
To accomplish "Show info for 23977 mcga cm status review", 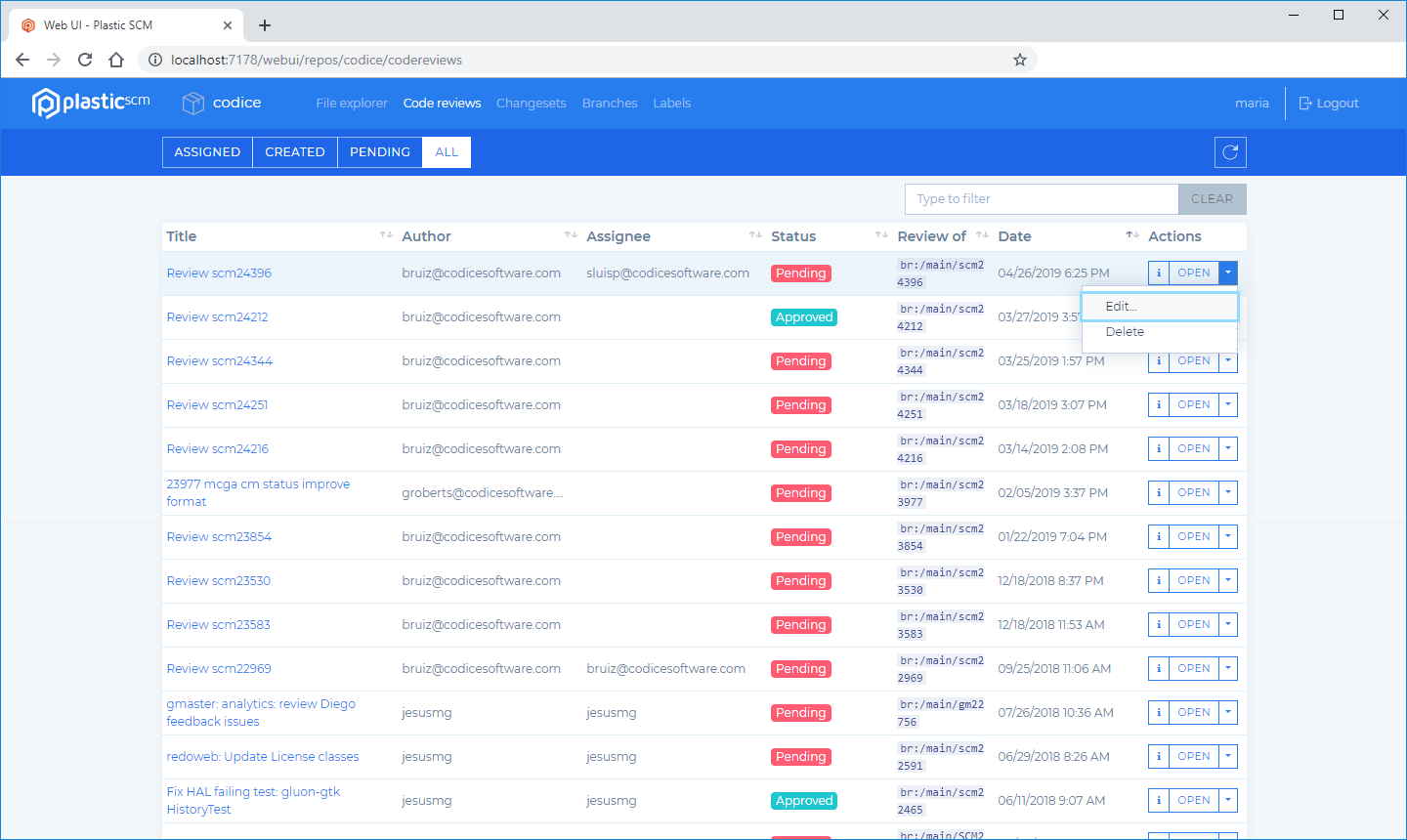I will point(1159,493).
